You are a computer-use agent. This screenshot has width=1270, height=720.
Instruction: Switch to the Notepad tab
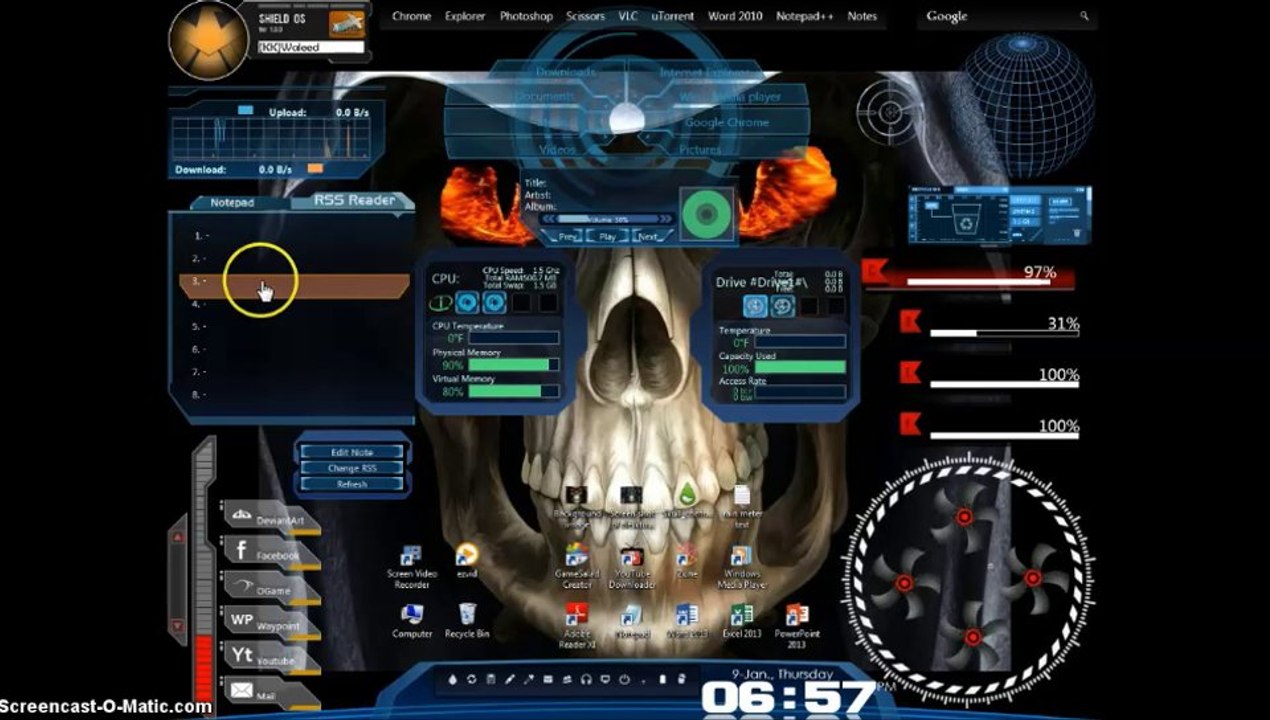[x=232, y=202]
